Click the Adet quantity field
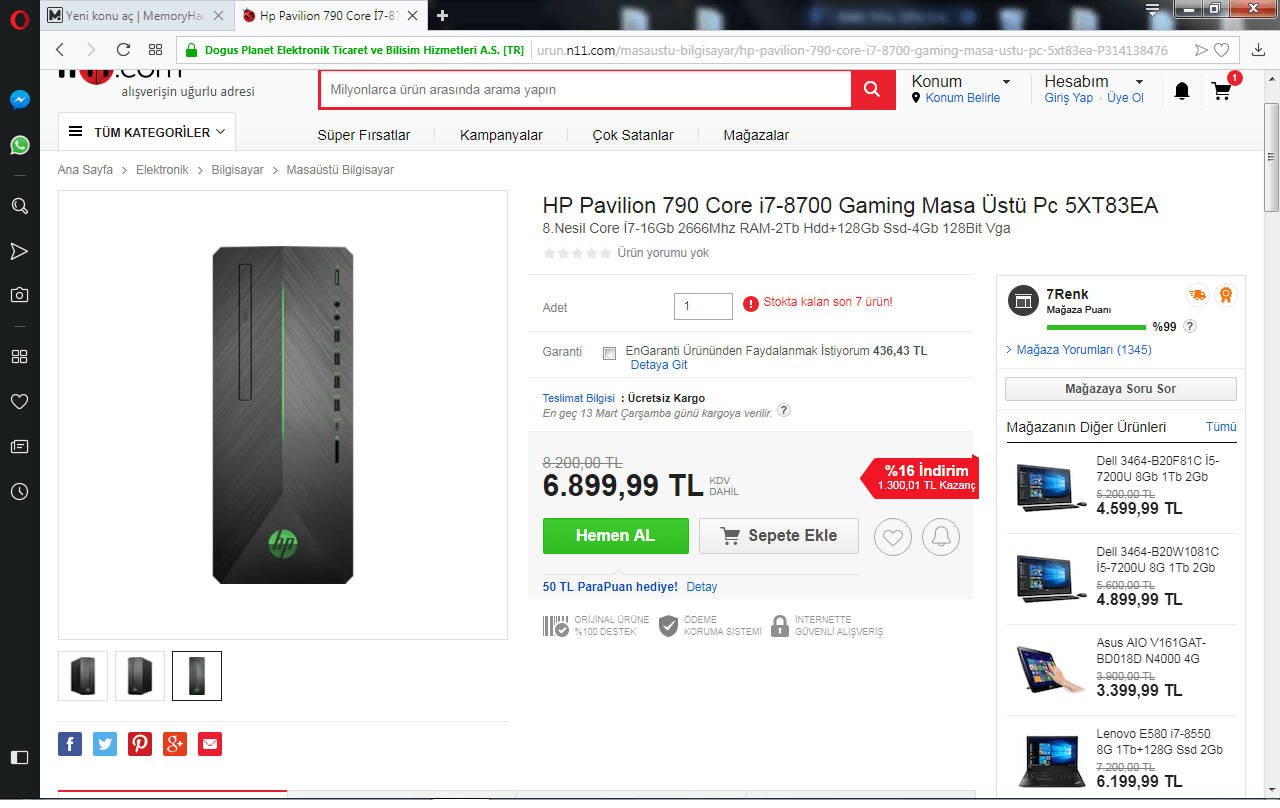The height and width of the screenshot is (808, 1280). tap(703, 306)
